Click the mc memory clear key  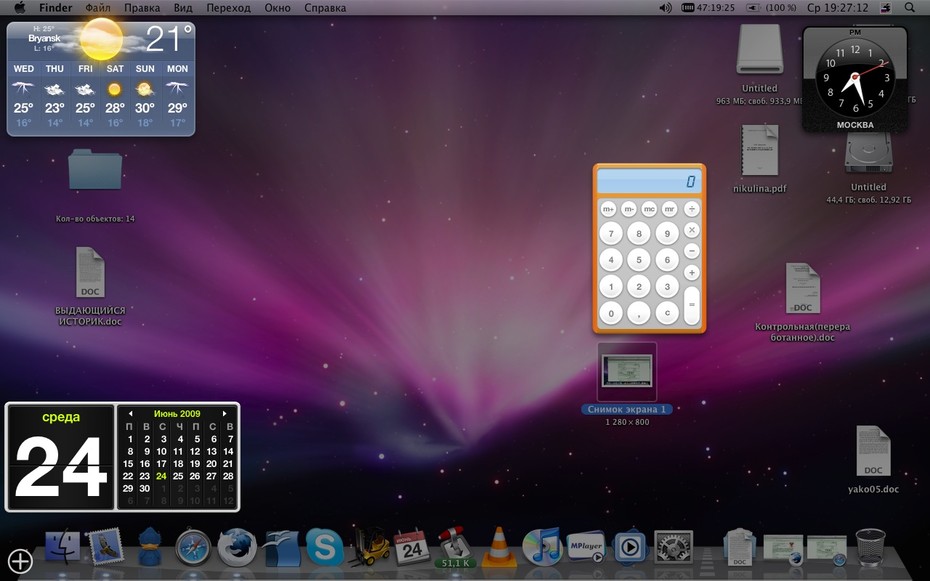click(649, 209)
